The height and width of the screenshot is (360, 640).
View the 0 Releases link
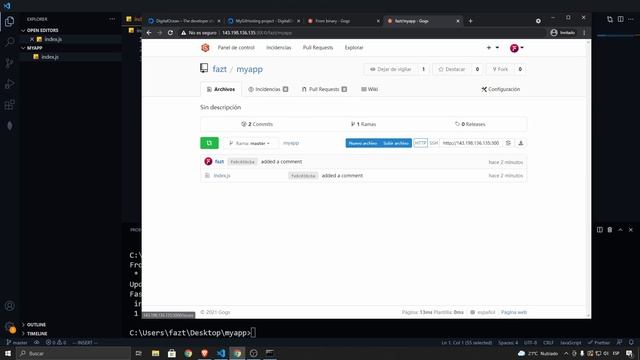(x=470, y=124)
